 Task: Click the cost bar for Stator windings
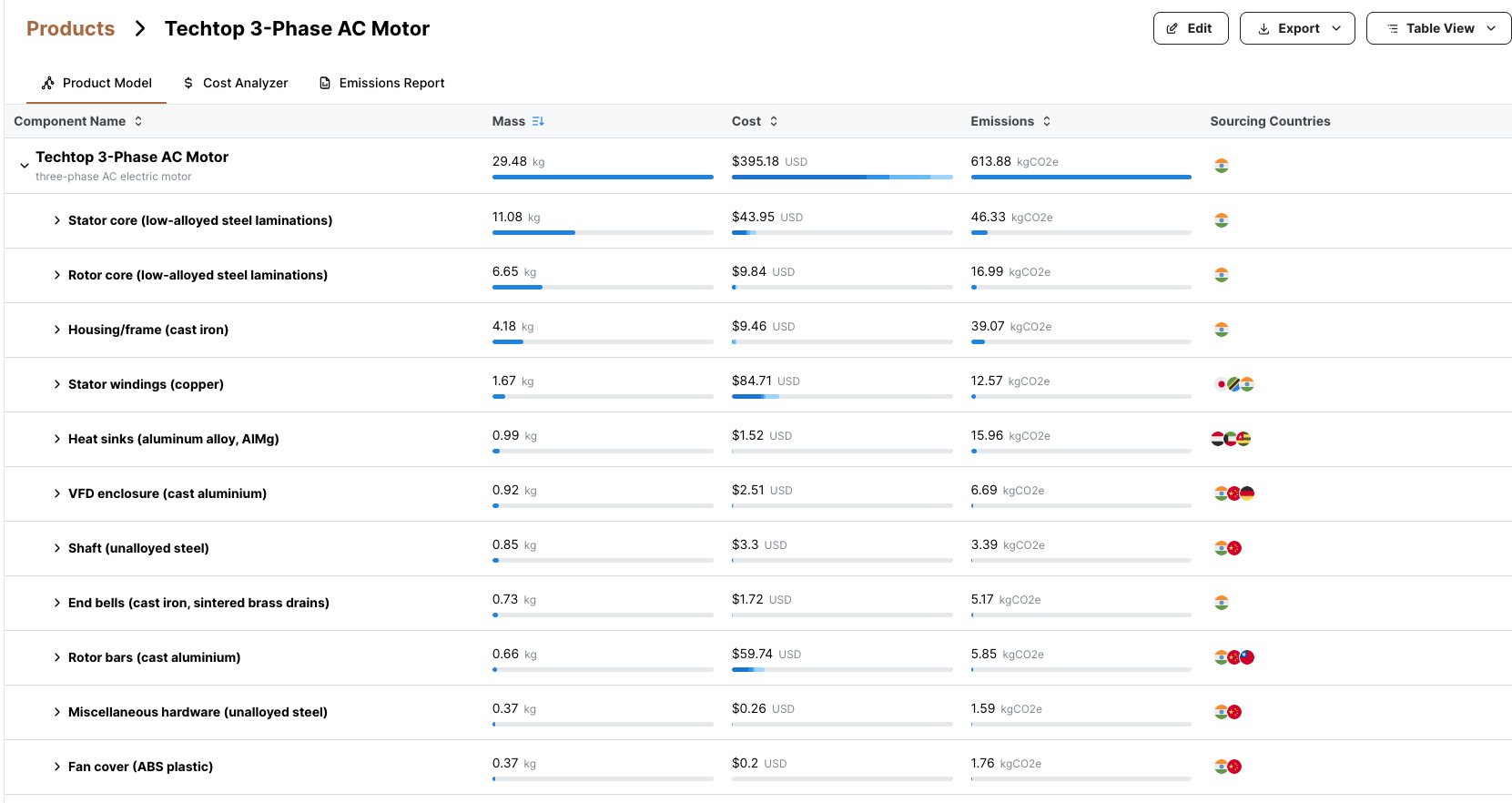click(842, 396)
